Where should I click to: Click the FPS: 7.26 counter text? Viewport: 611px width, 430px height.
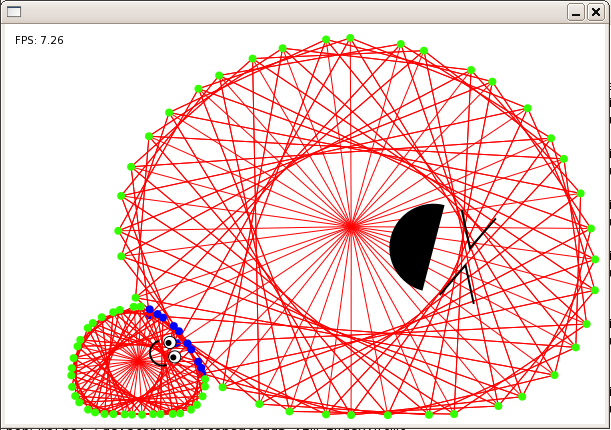(x=39, y=41)
